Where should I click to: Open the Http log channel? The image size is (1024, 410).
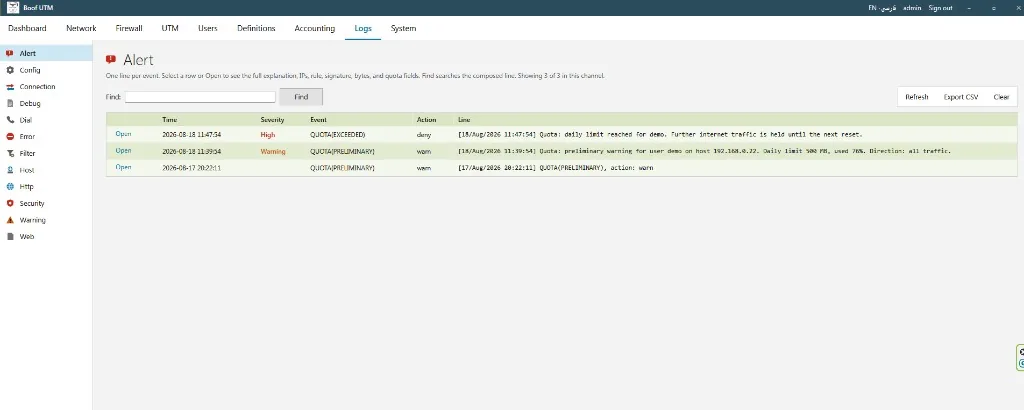[x=46, y=187]
